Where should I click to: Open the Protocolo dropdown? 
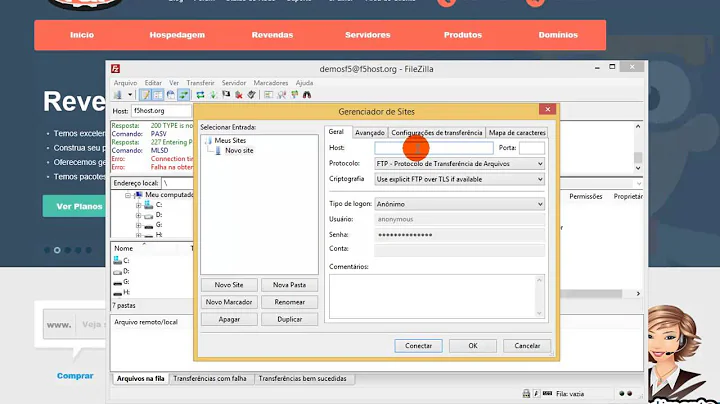460,163
